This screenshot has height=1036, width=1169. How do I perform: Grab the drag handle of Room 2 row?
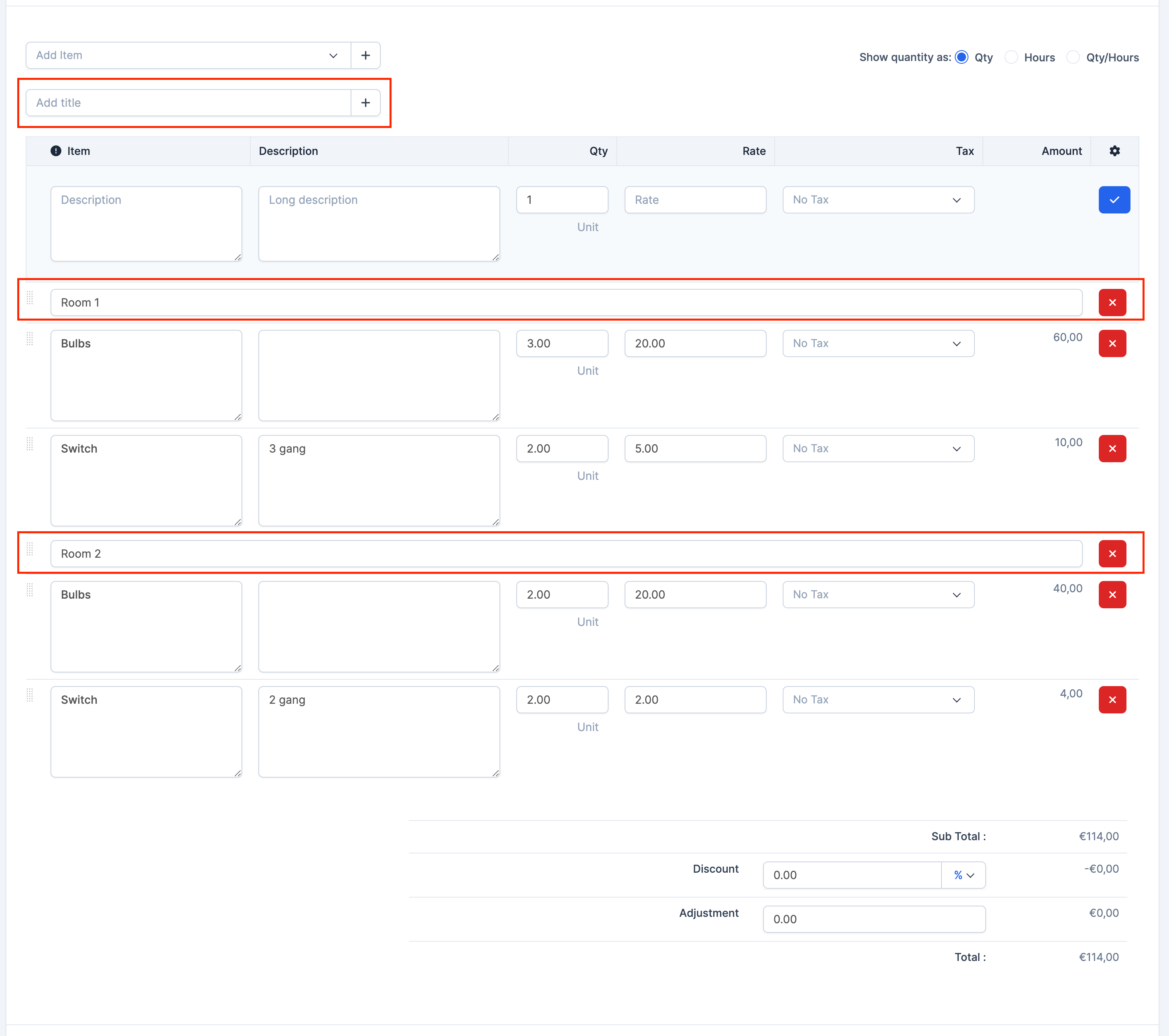tap(30, 549)
